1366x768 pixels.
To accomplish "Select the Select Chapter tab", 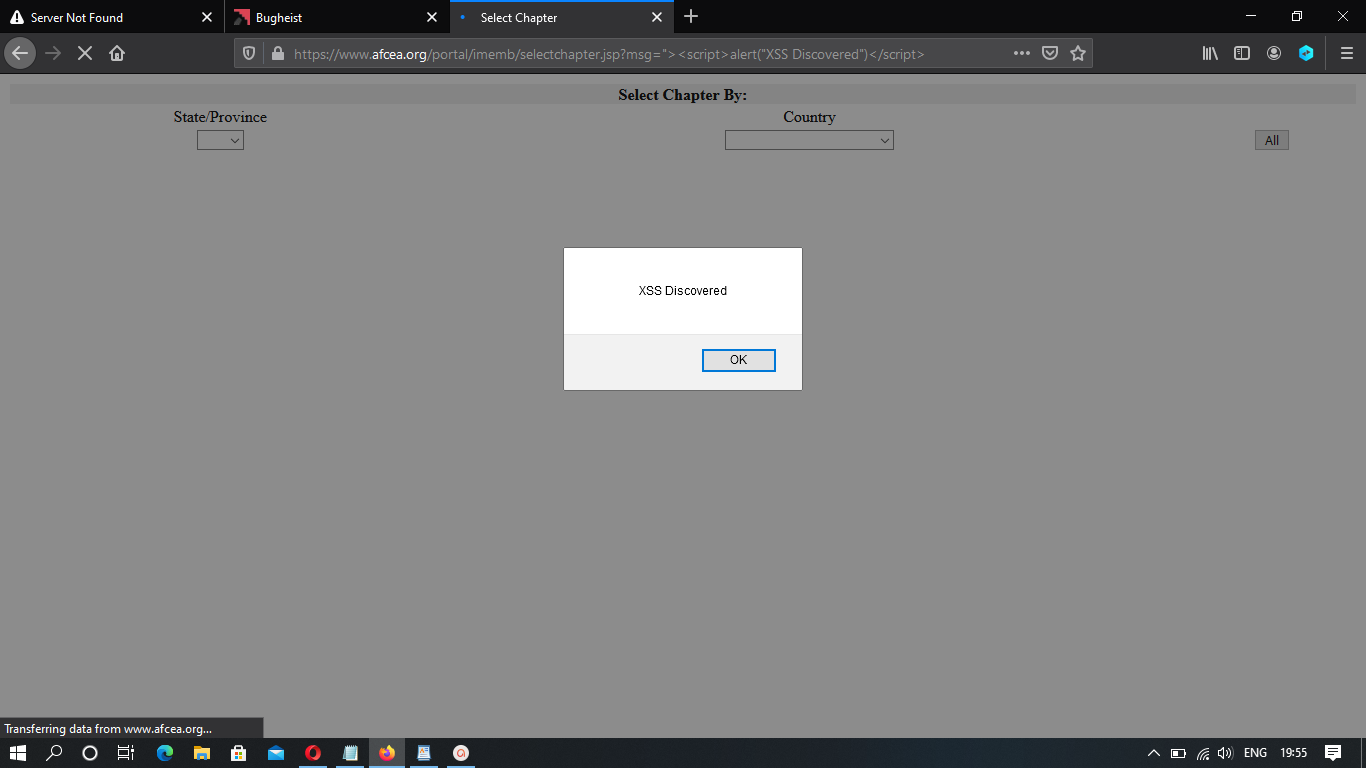I will coord(562,17).
